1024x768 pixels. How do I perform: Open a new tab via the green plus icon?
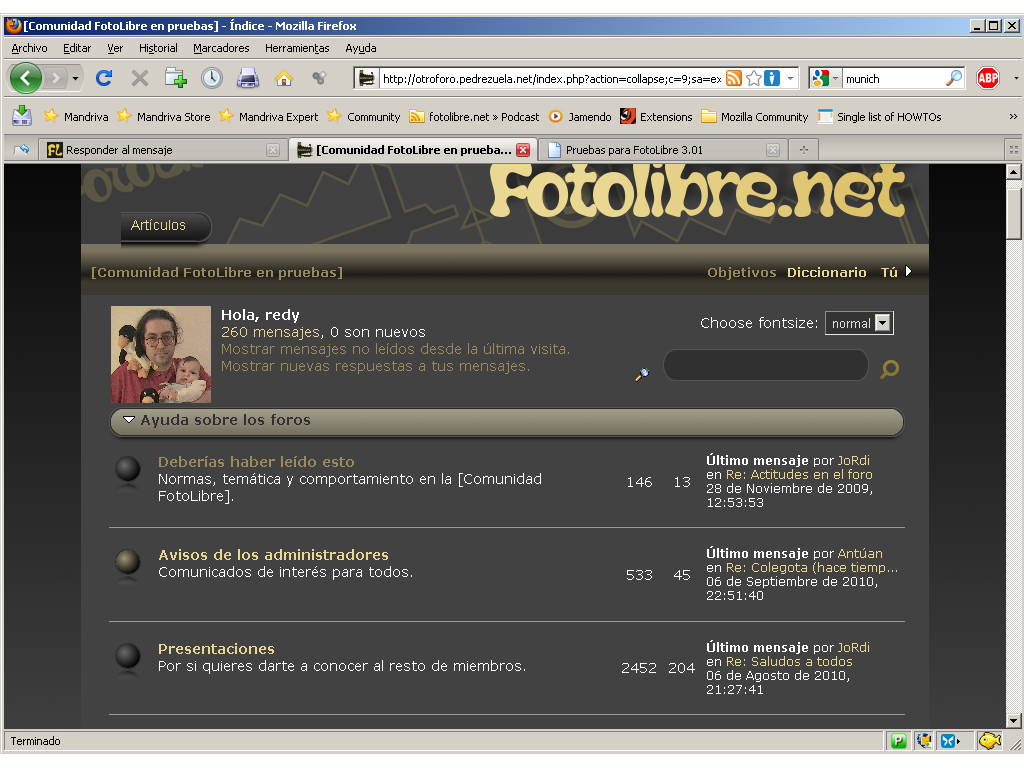point(176,78)
